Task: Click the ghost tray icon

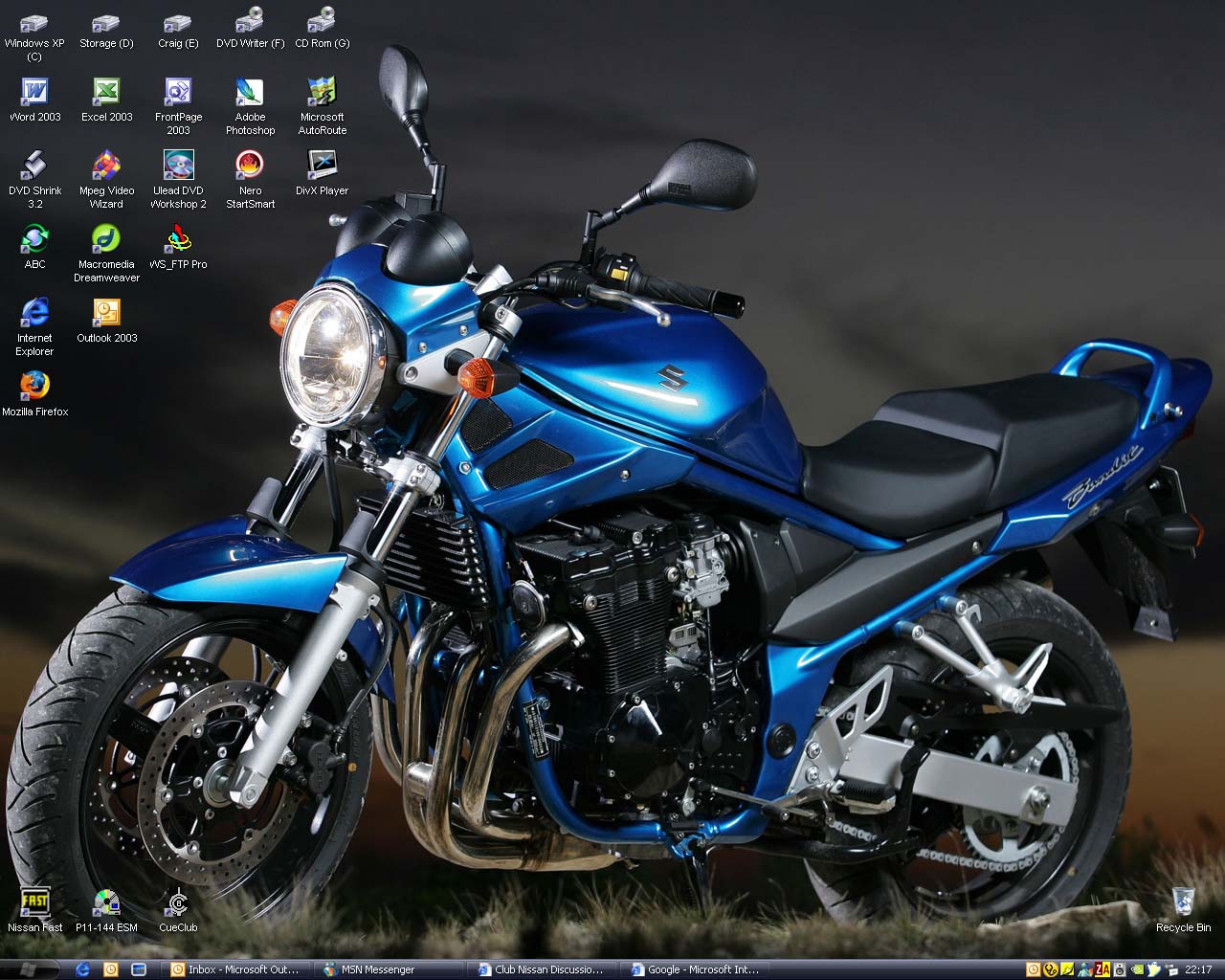Action: pyautogui.click(x=1153, y=969)
